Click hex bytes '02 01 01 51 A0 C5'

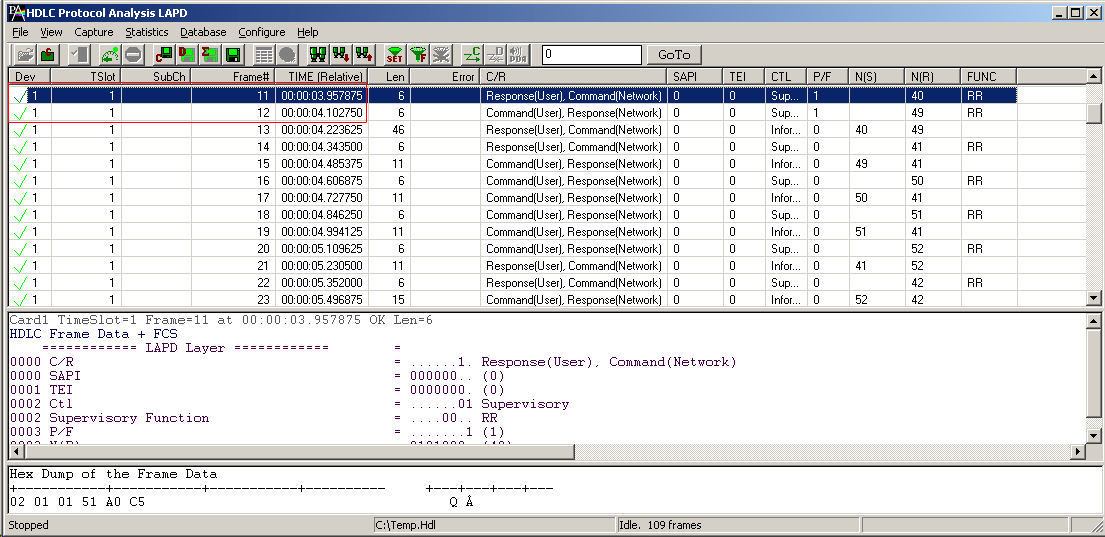tap(78, 502)
